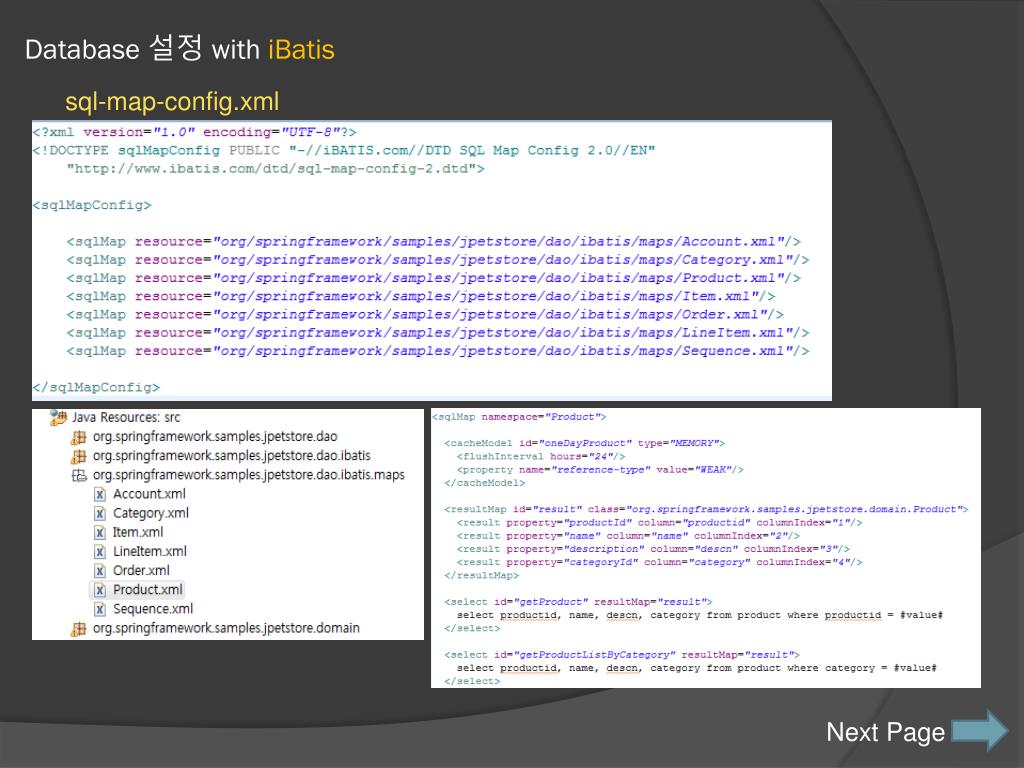Open LineItem.xml in the tree
The image size is (1024, 768).
pyautogui.click(x=150, y=551)
